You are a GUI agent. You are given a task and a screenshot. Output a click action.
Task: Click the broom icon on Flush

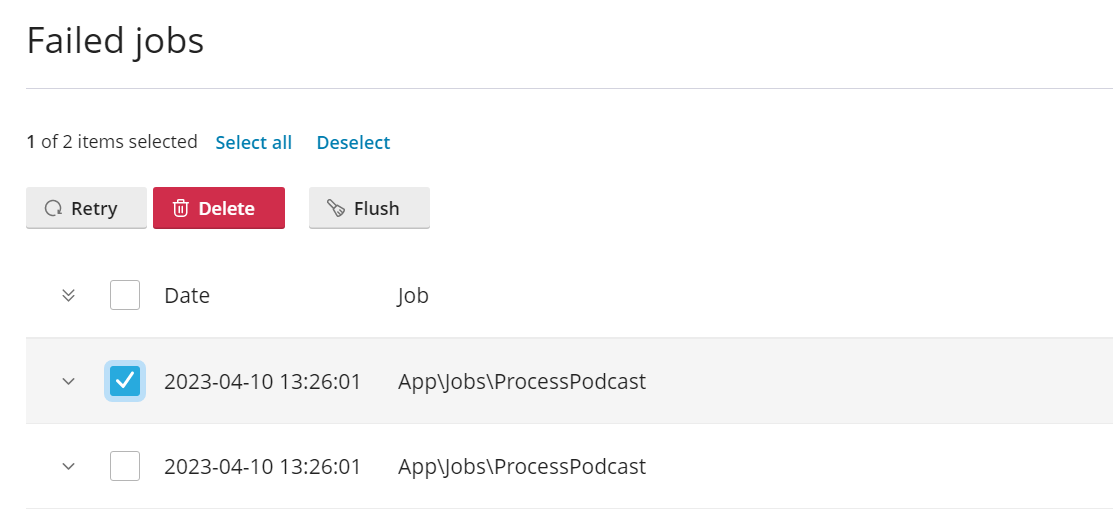337,209
